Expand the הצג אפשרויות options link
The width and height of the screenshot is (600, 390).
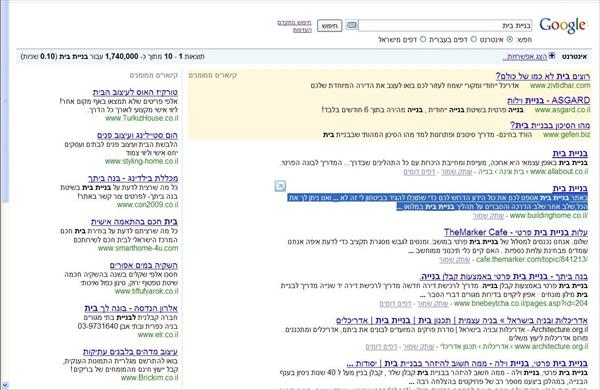525,57
